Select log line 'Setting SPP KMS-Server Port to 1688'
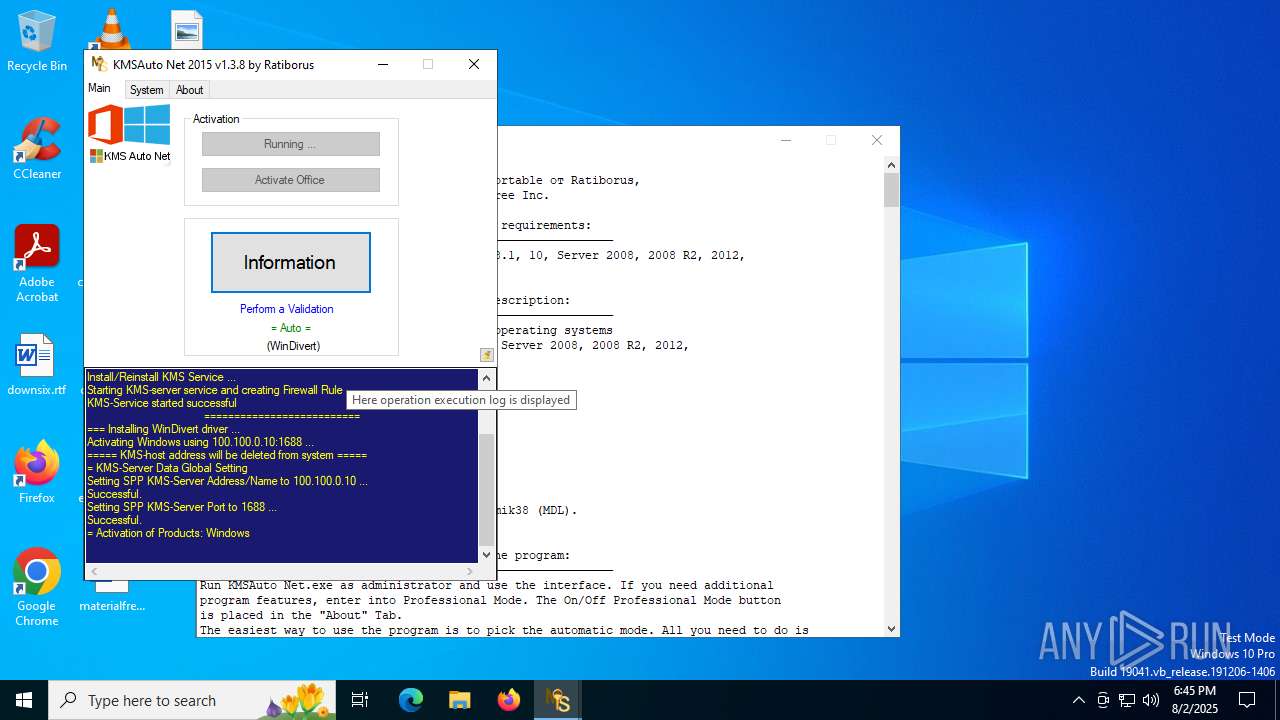The width and height of the screenshot is (1280, 720). (181, 507)
